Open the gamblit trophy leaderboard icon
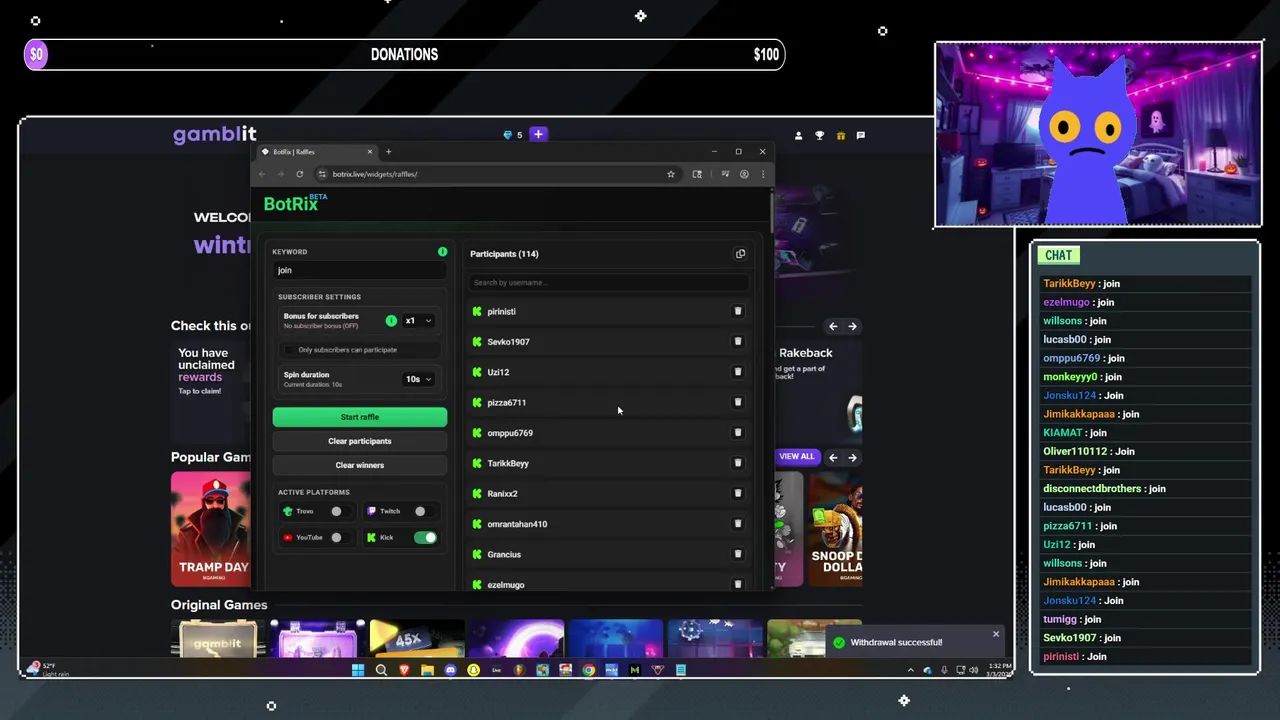 (819, 135)
